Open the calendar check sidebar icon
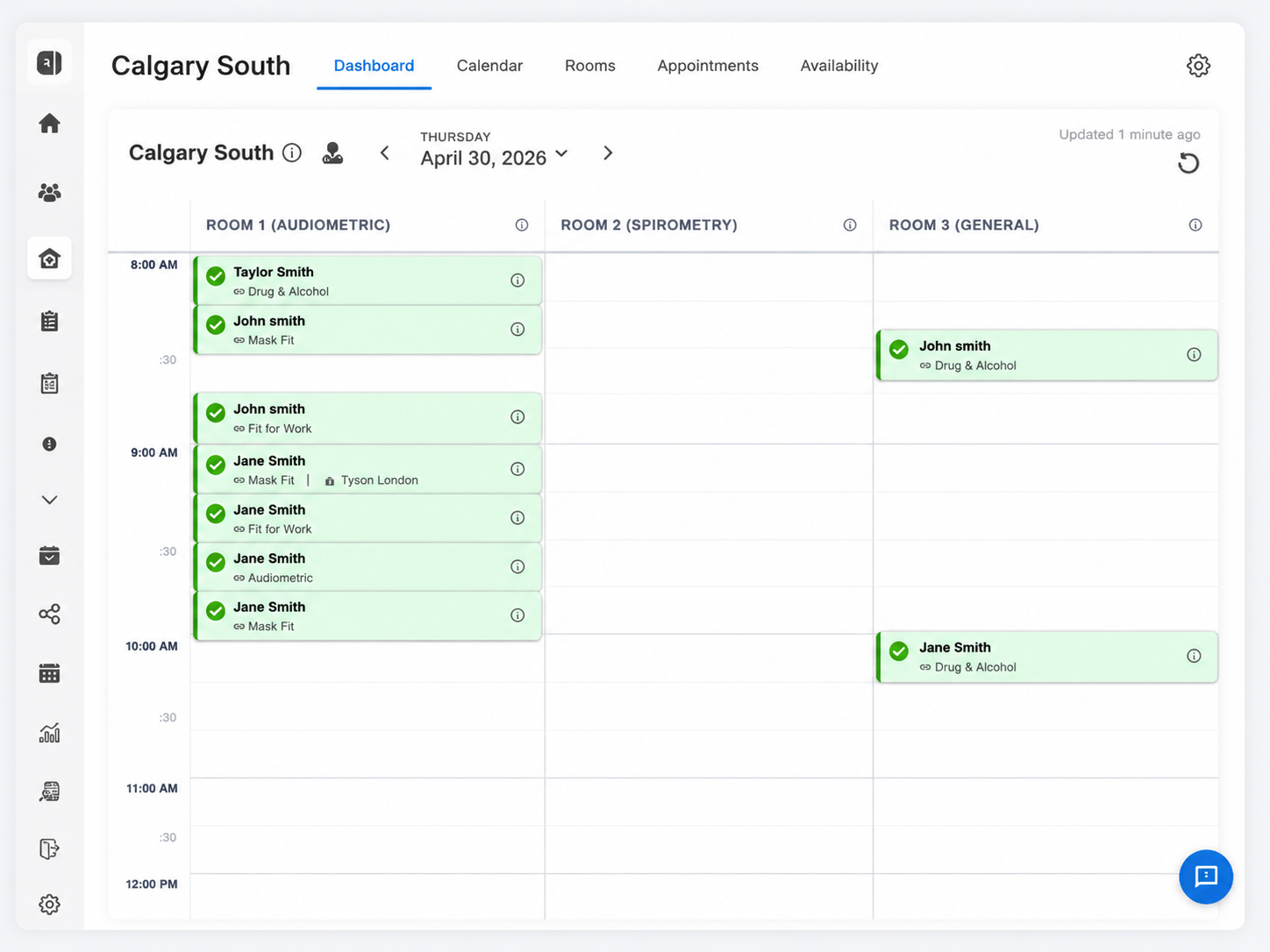This screenshot has height=952, width=1270. coord(50,556)
